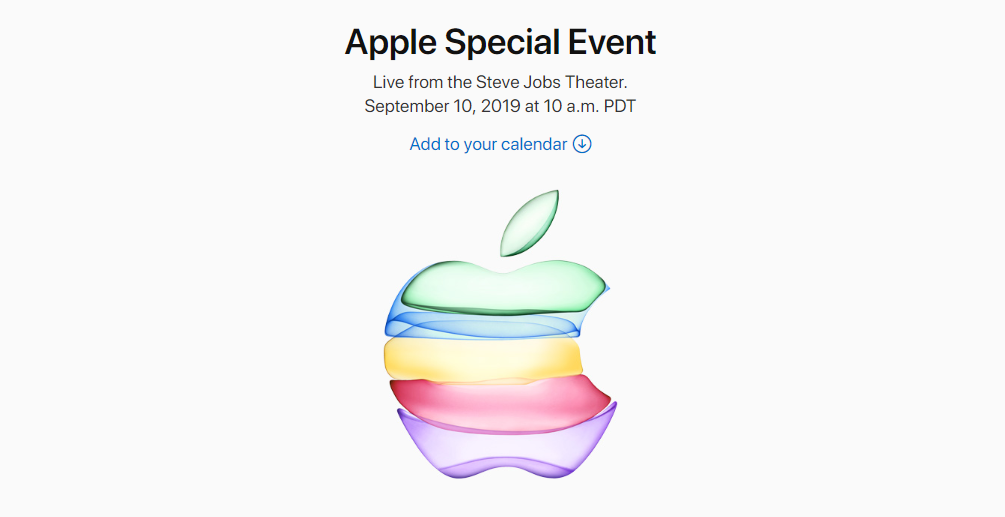Click the pink-red layer of the Apple logo
This screenshot has width=1005, height=517.
(x=500, y=402)
